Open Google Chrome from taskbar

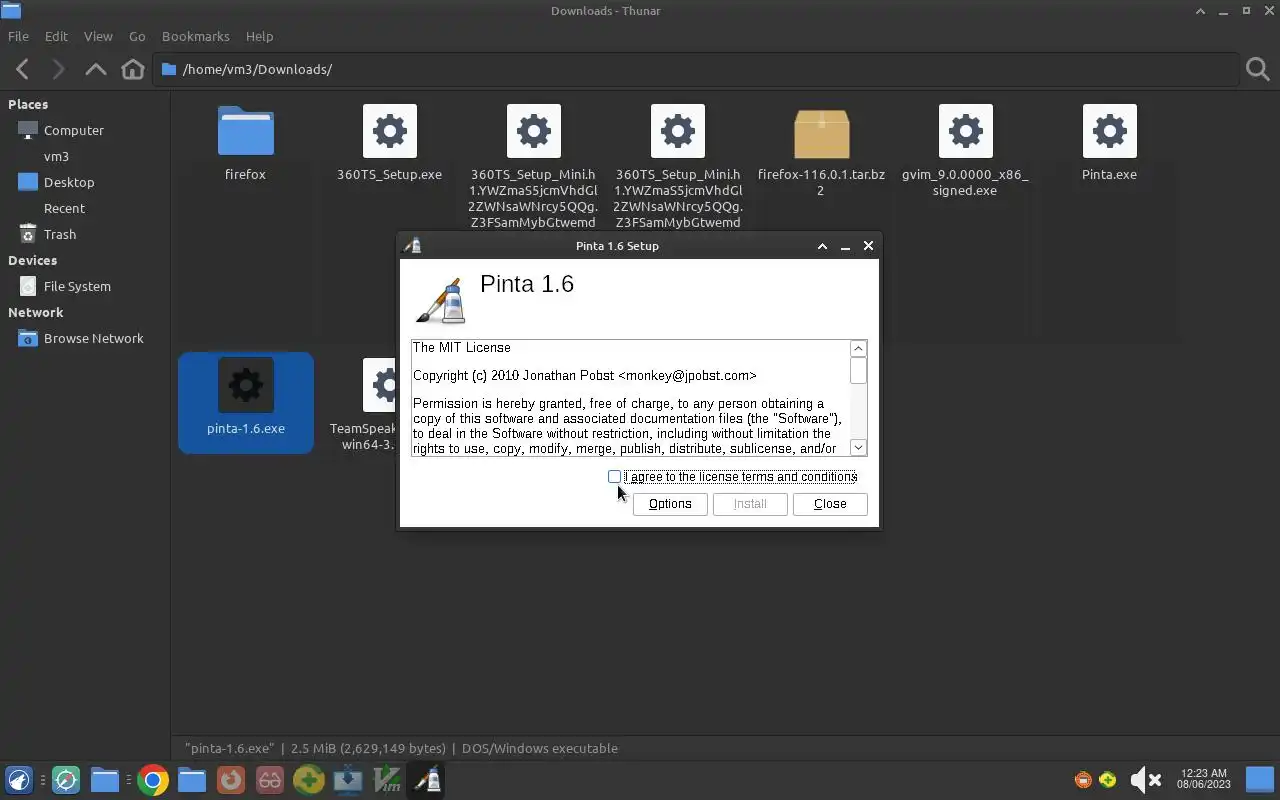(153, 780)
